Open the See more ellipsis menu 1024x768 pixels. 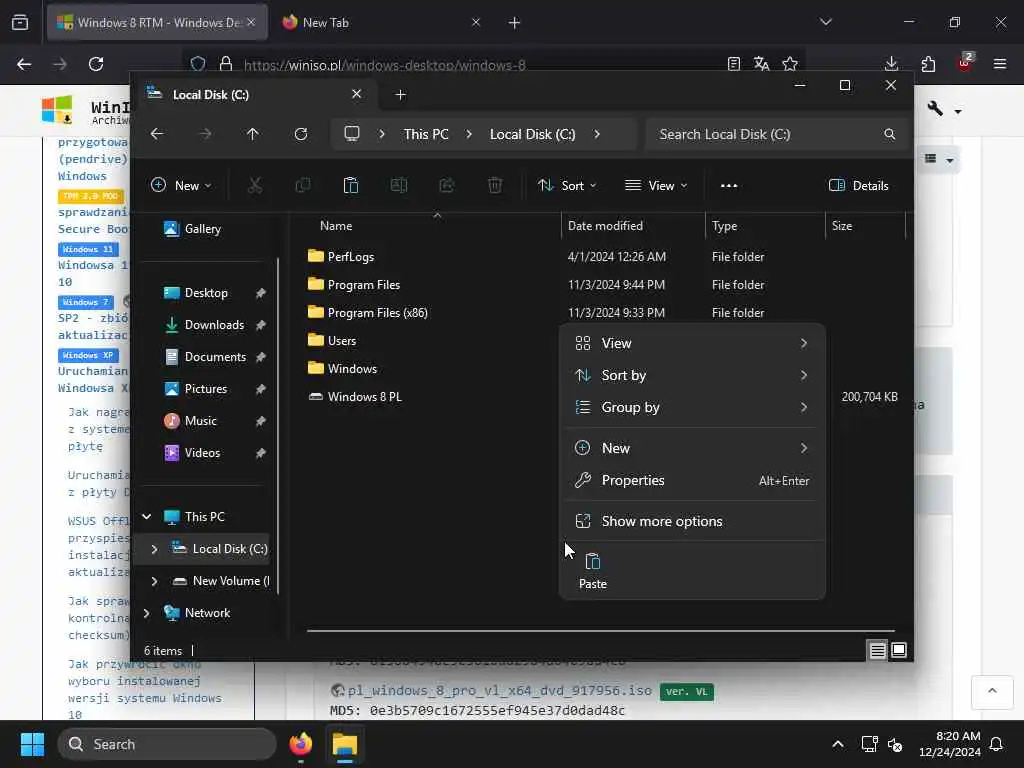click(729, 185)
